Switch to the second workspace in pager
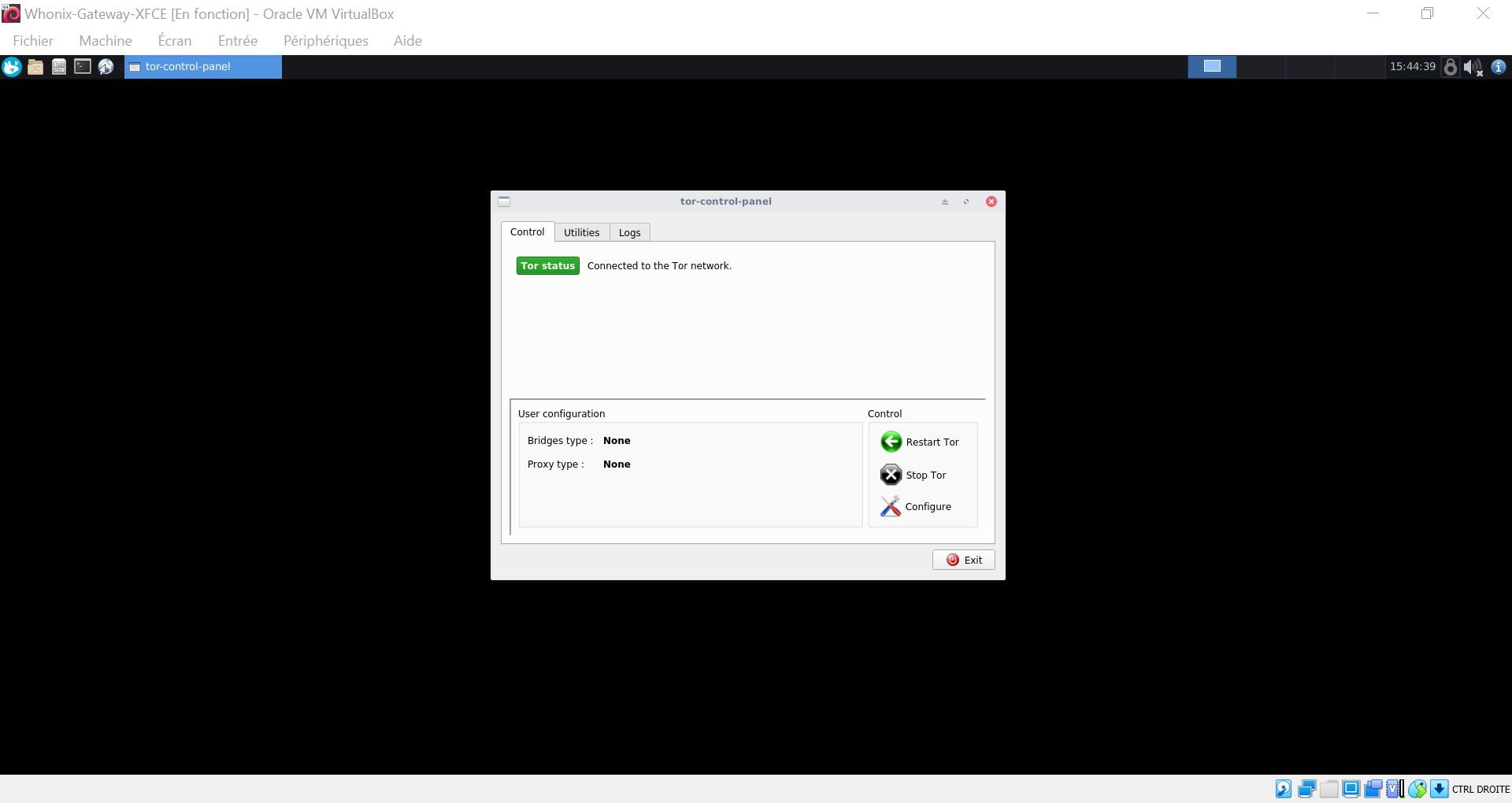 coord(1262,67)
